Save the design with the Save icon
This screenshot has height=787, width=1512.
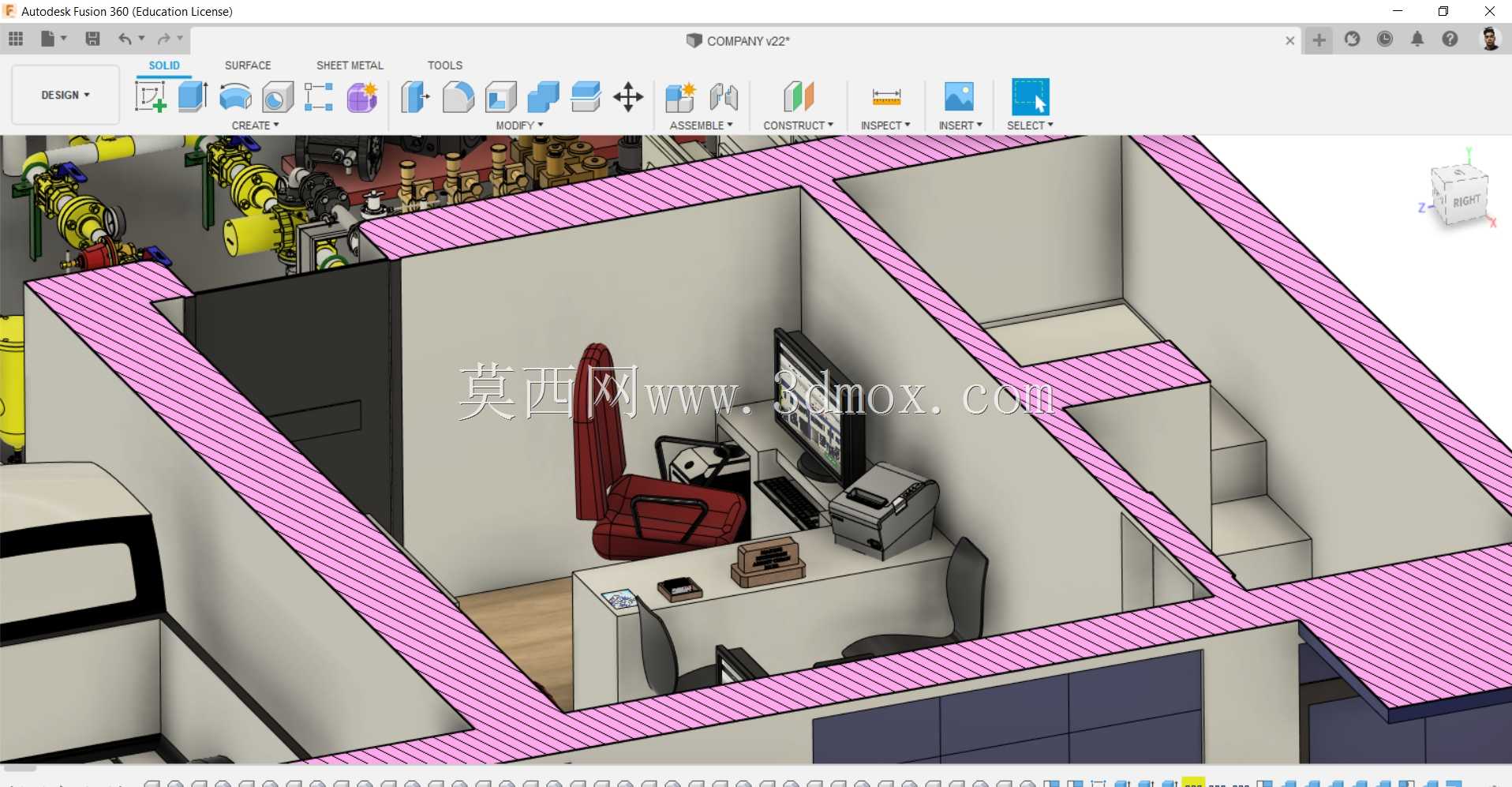tap(92, 39)
